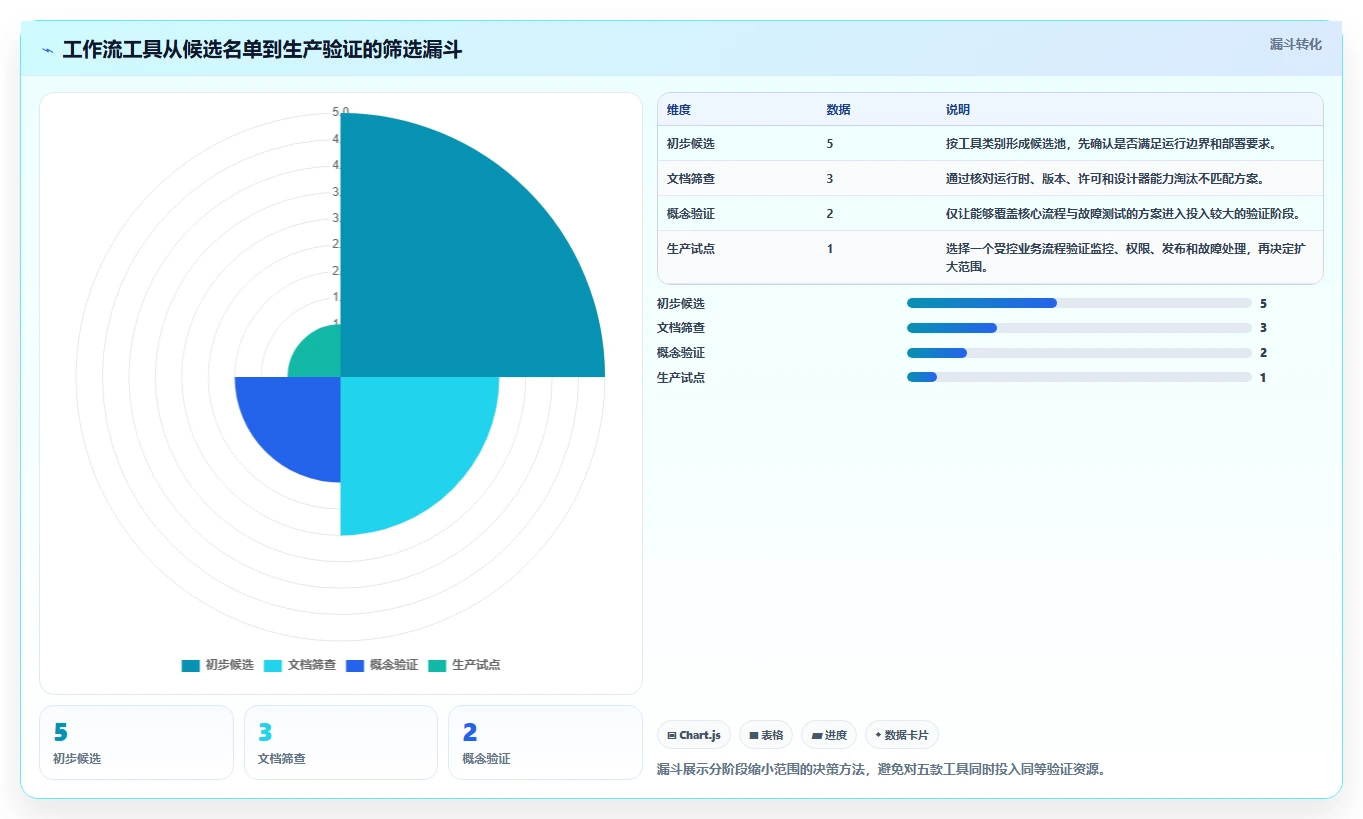
Task: Click description starting 仅让能够覆盖核心流程
Action: point(1122,214)
